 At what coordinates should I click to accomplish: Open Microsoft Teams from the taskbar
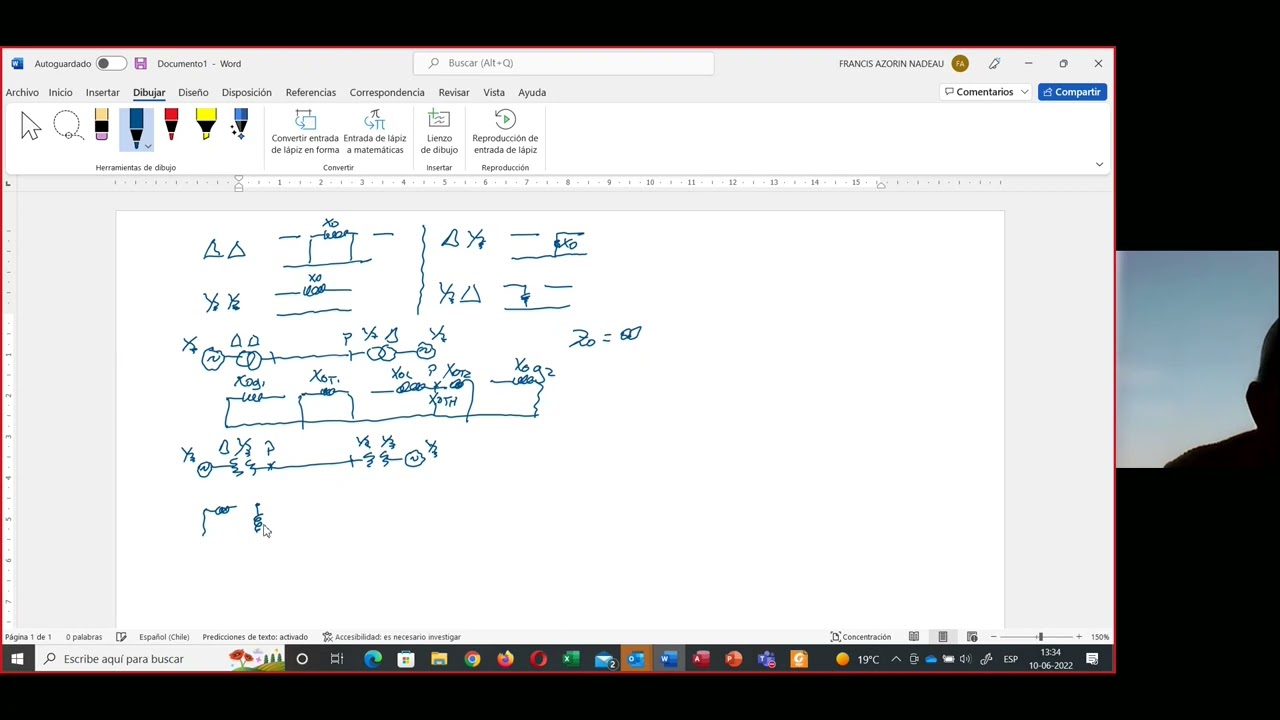tap(767, 659)
